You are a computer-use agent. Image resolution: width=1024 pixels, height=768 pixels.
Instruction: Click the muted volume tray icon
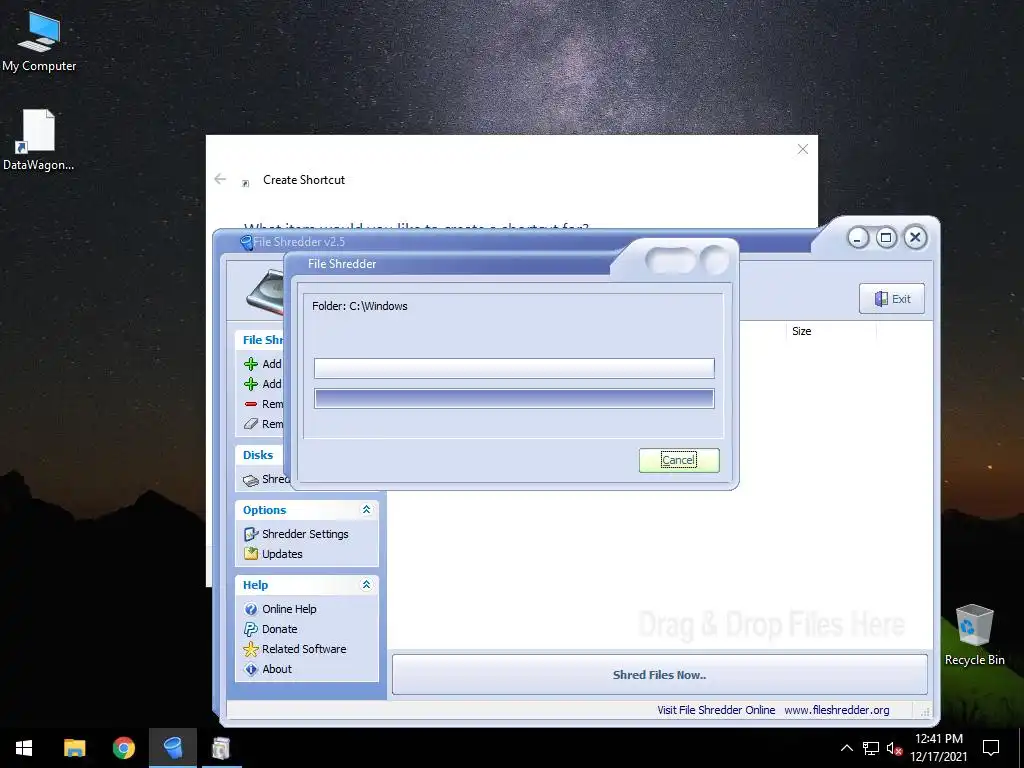pos(894,748)
